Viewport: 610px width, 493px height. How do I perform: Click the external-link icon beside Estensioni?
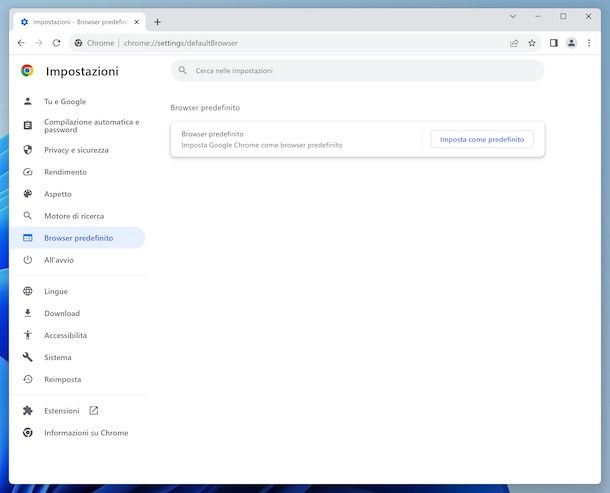tap(94, 411)
